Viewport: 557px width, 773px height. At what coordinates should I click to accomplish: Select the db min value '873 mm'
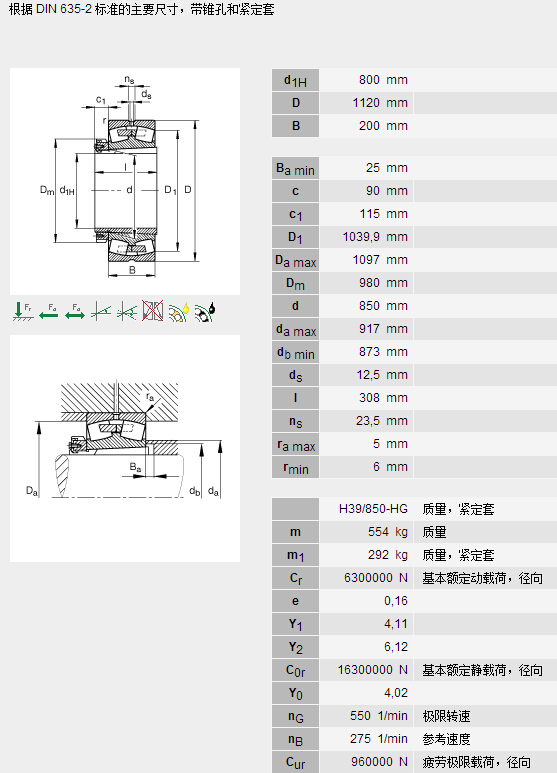tap(383, 352)
